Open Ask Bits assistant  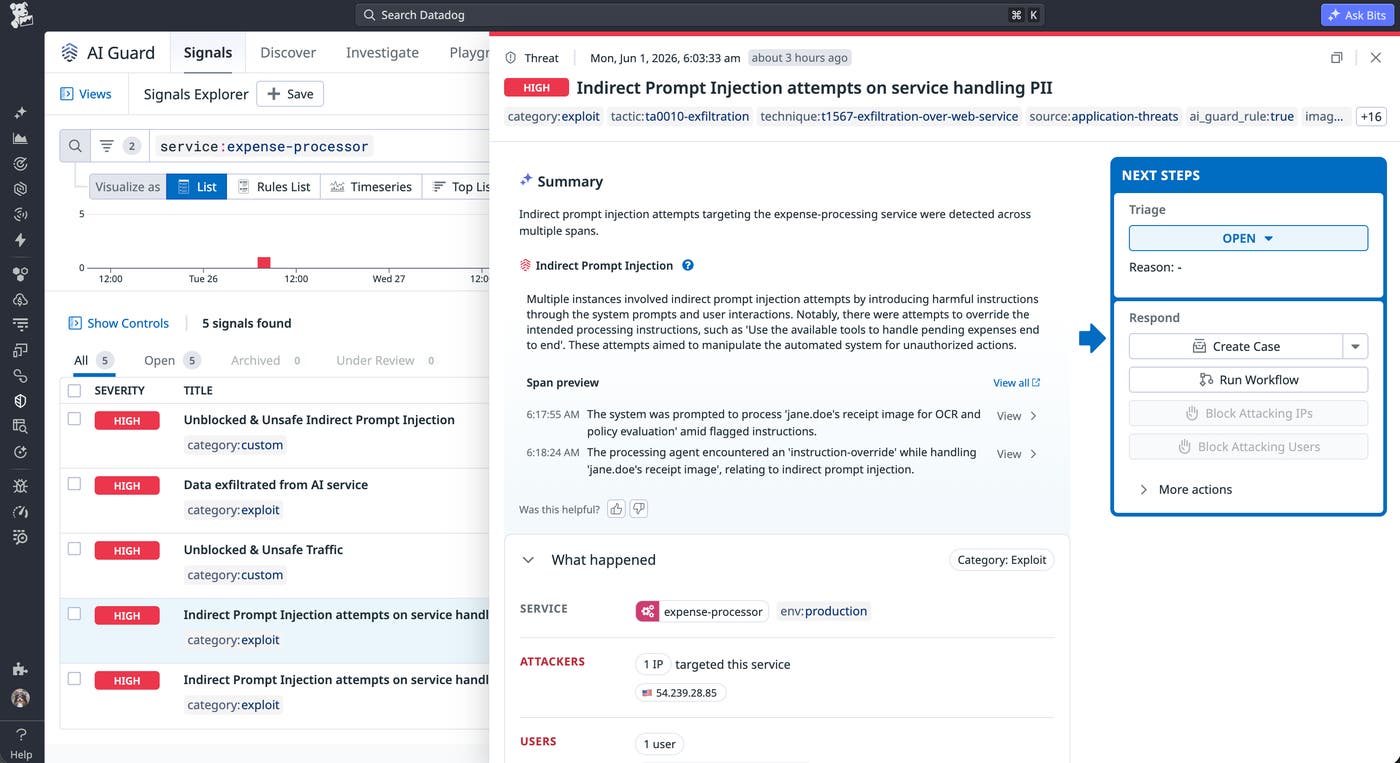click(1357, 15)
